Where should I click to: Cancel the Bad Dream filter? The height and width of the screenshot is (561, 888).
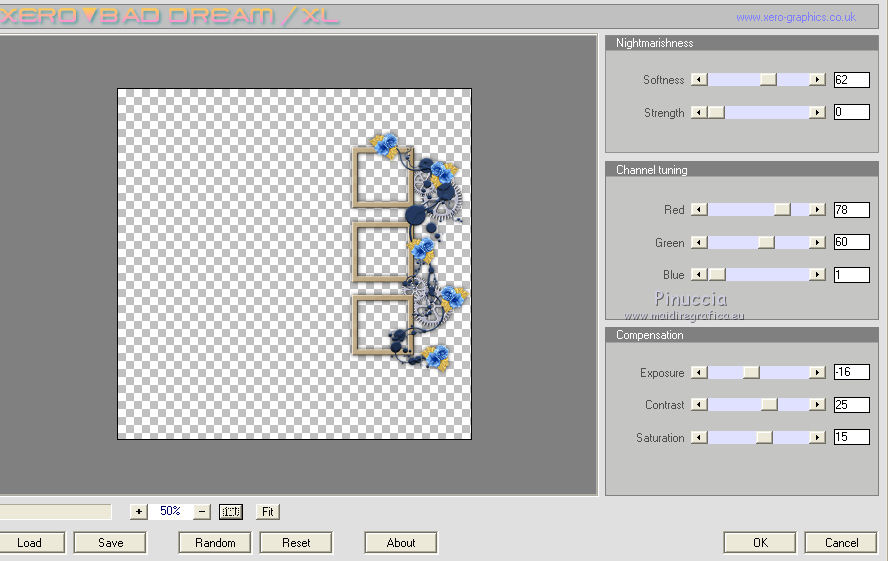(x=842, y=542)
